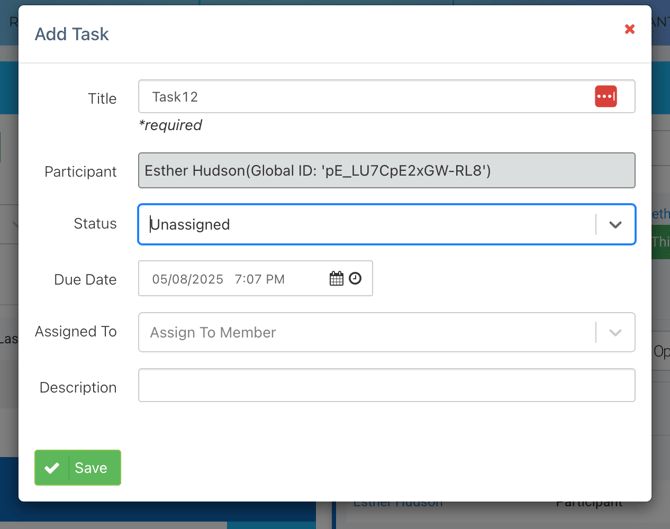
Task: Select the 05/08/2025 date text
Action: (x=188, y=279)
